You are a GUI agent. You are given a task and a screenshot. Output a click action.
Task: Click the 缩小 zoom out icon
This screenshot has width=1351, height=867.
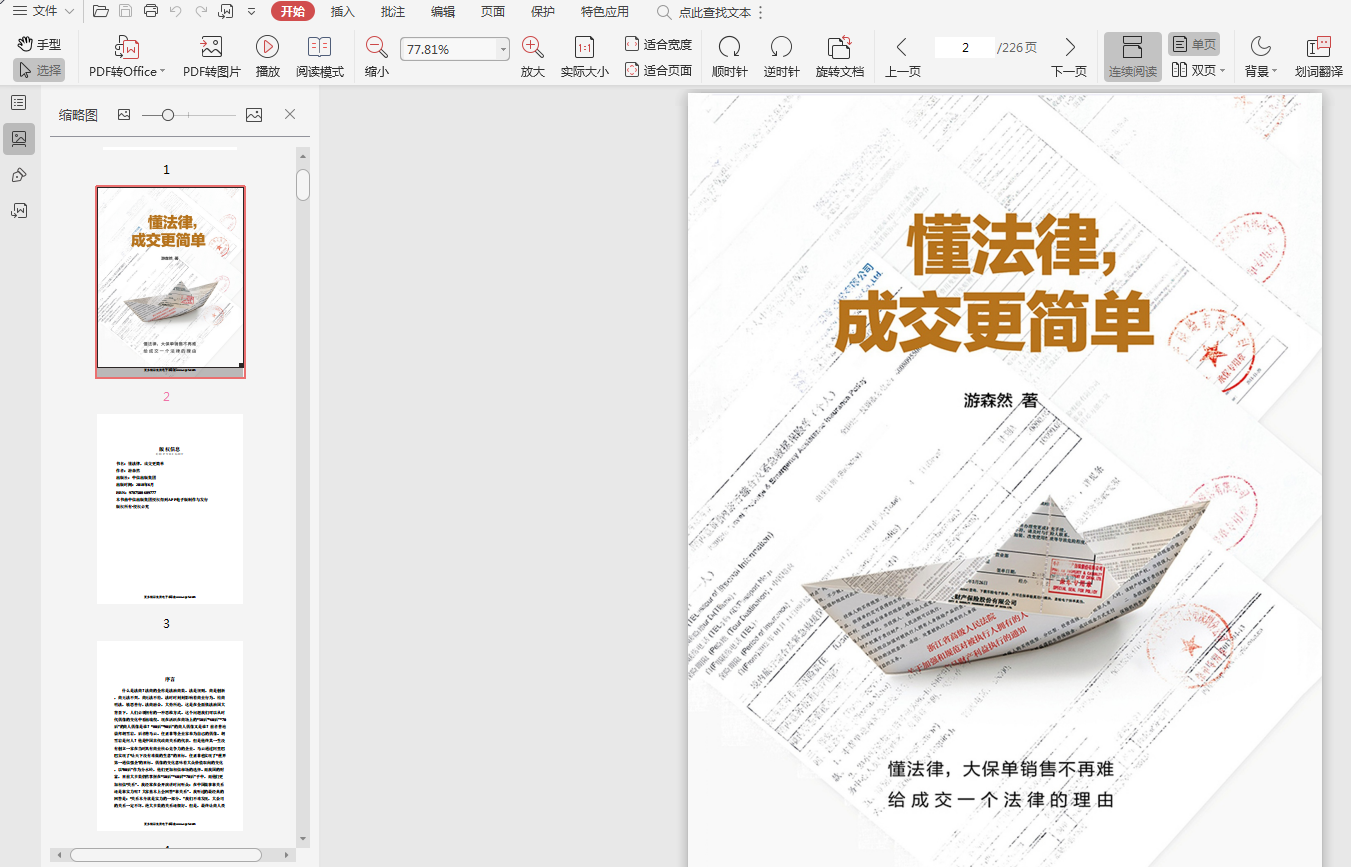click(376, 47)
